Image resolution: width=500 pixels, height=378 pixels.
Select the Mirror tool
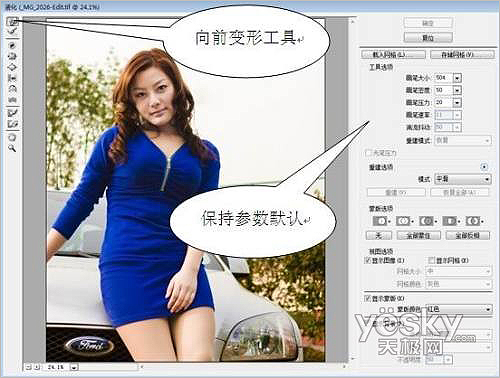[x=13, y=89]
